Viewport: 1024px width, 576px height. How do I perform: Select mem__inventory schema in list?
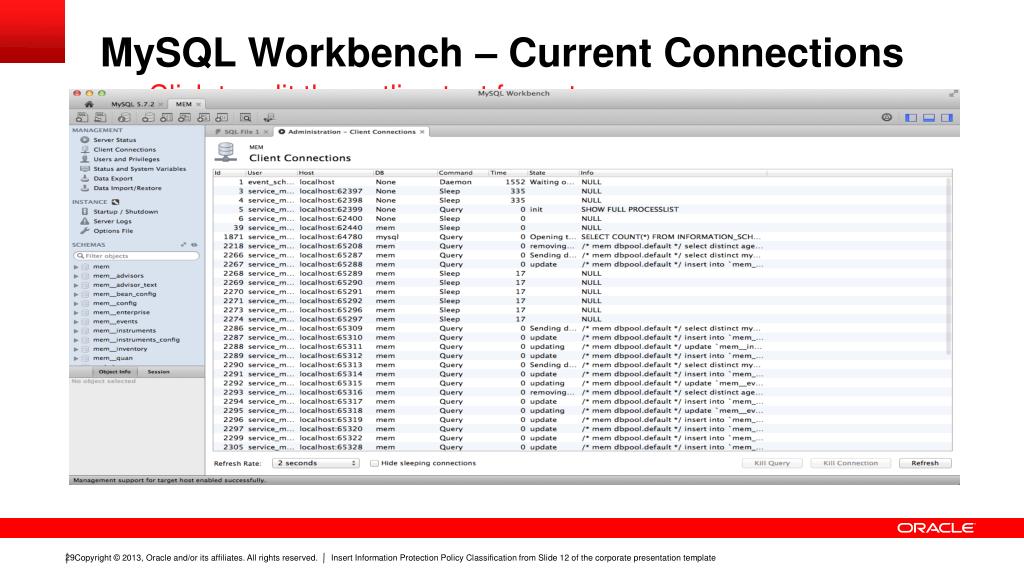coord(120,349)
